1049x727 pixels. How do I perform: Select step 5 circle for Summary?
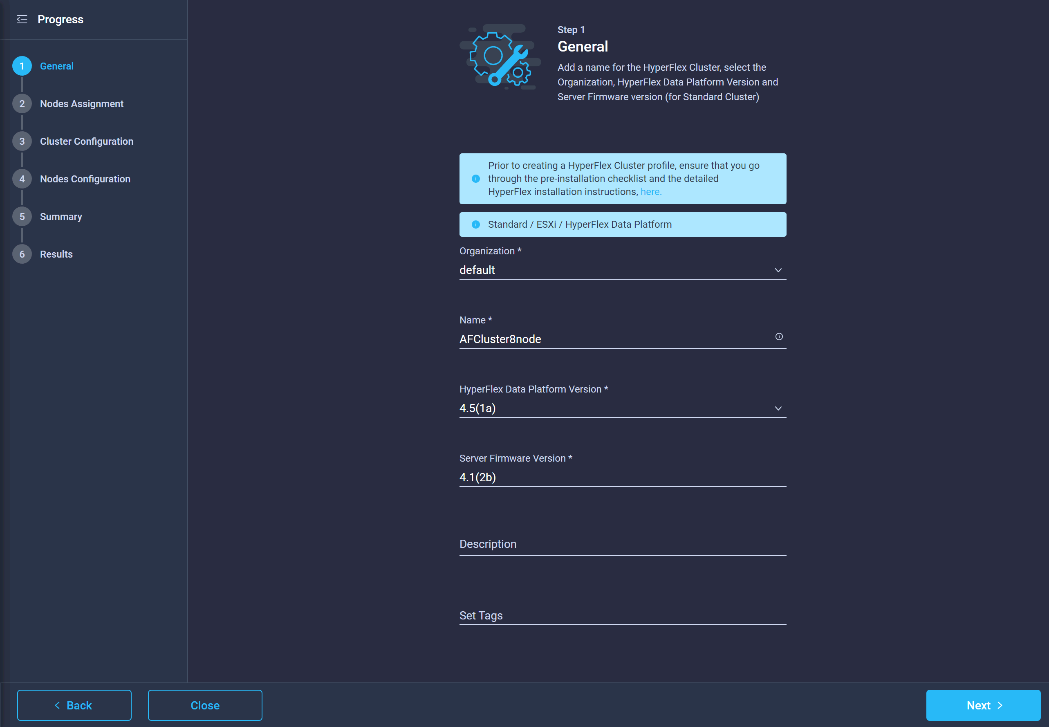click(x=22, y=217)
